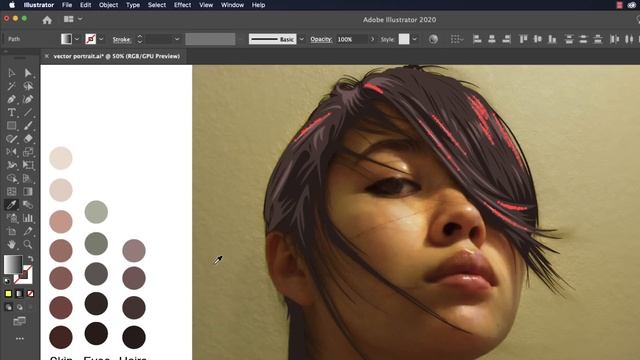Open Edit Toolbar three-dots button
Image resolution: width=640 pixels, height=360 pixels.
pyautogui.click(x=19, y=338)
